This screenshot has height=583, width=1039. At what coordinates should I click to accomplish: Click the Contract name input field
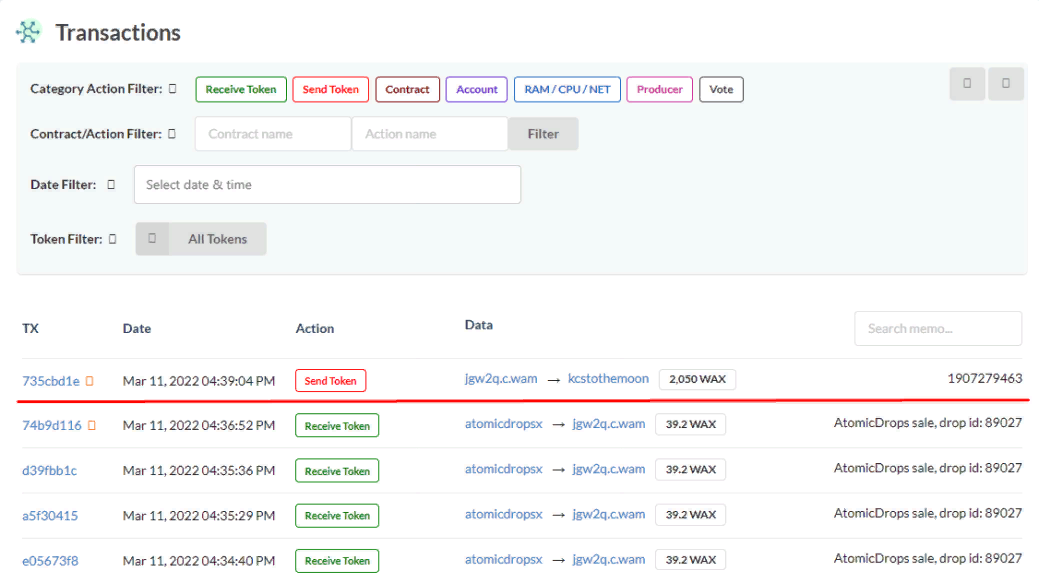pos(273,134)
